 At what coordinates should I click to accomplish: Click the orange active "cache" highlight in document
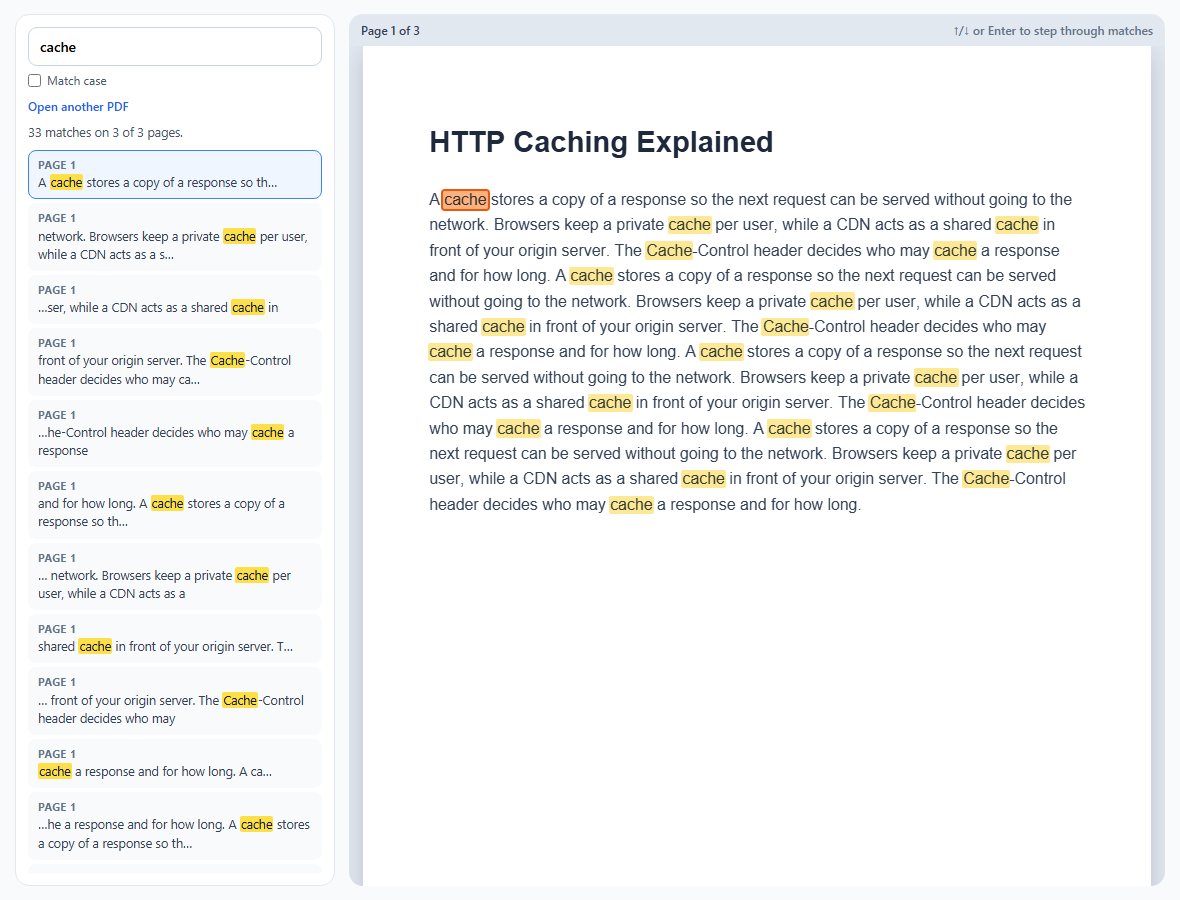click(465, 199)
